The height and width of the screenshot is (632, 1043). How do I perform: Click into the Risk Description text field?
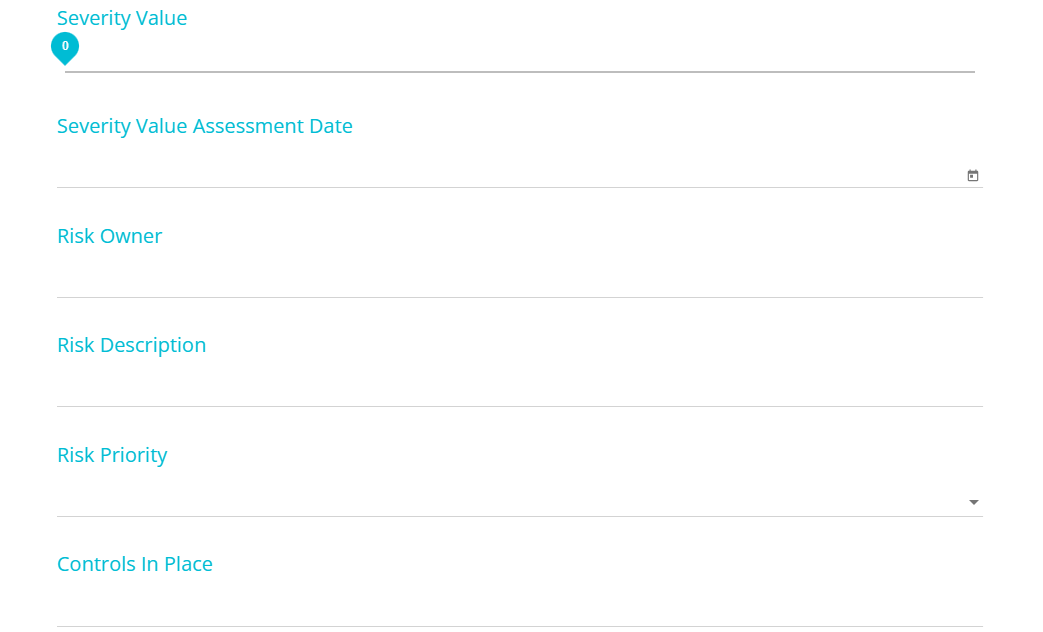coord(520,393)
